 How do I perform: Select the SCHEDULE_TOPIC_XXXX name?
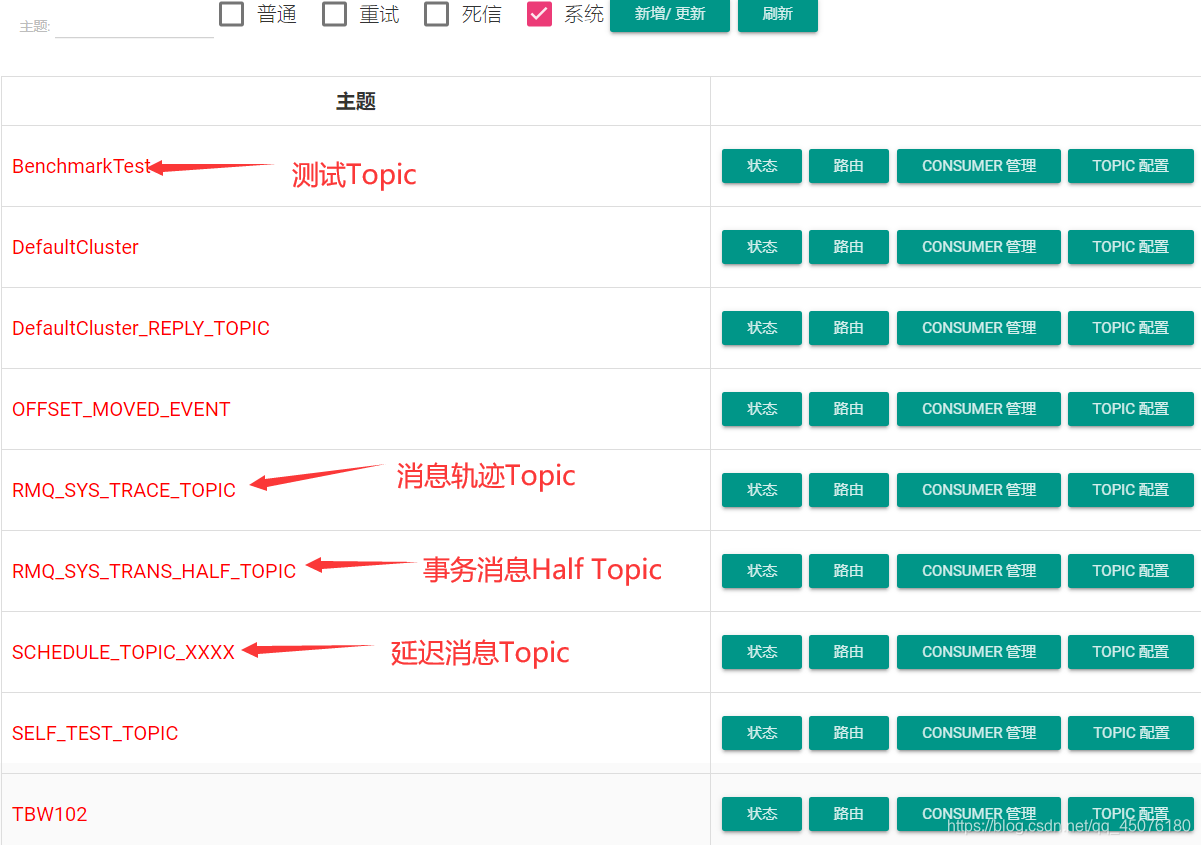click(x=123, y=652)
